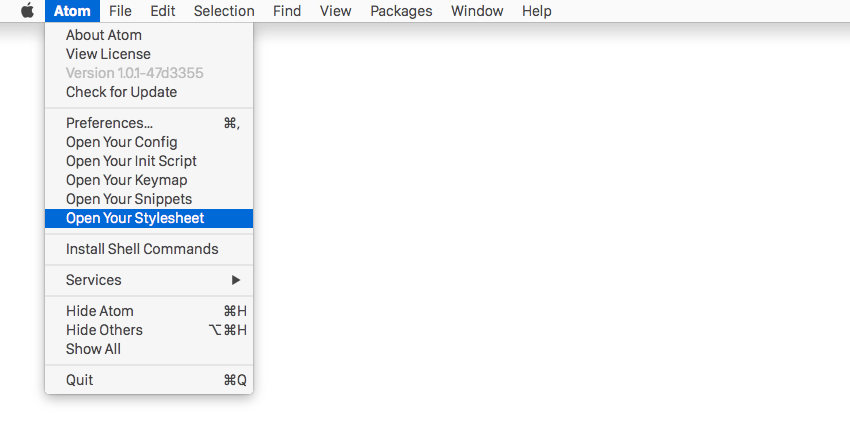Screen dimensions: 850x439
Task: Open Preferences…
Action: (x=149, y=123)
